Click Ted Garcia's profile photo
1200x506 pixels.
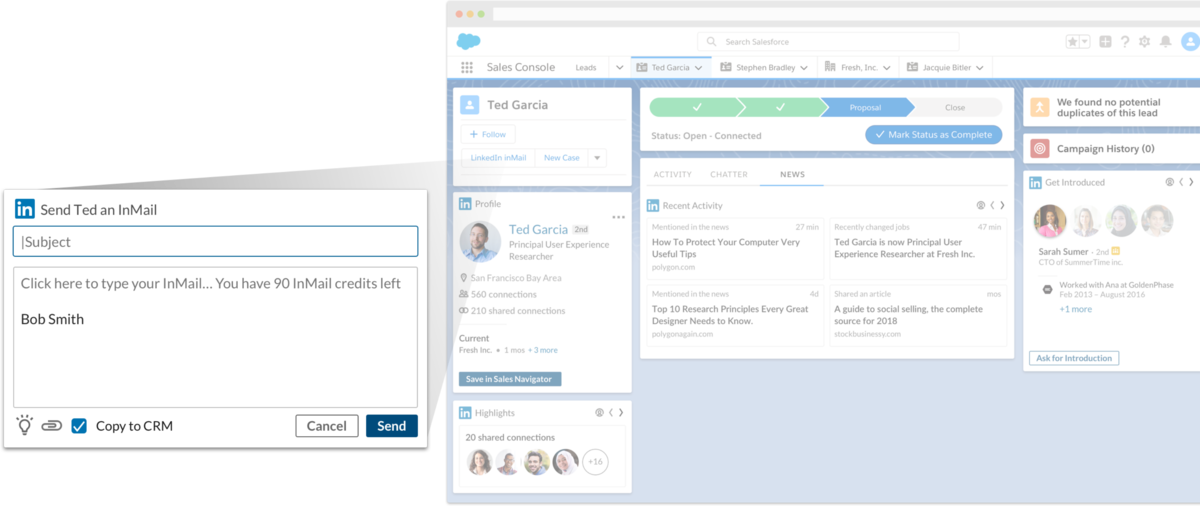pos(480,242)
